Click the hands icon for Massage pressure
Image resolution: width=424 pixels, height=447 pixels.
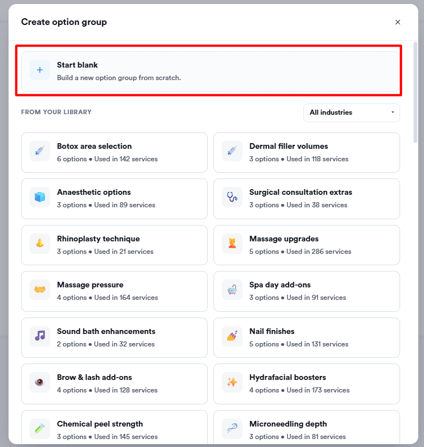(x=40, y=290)
